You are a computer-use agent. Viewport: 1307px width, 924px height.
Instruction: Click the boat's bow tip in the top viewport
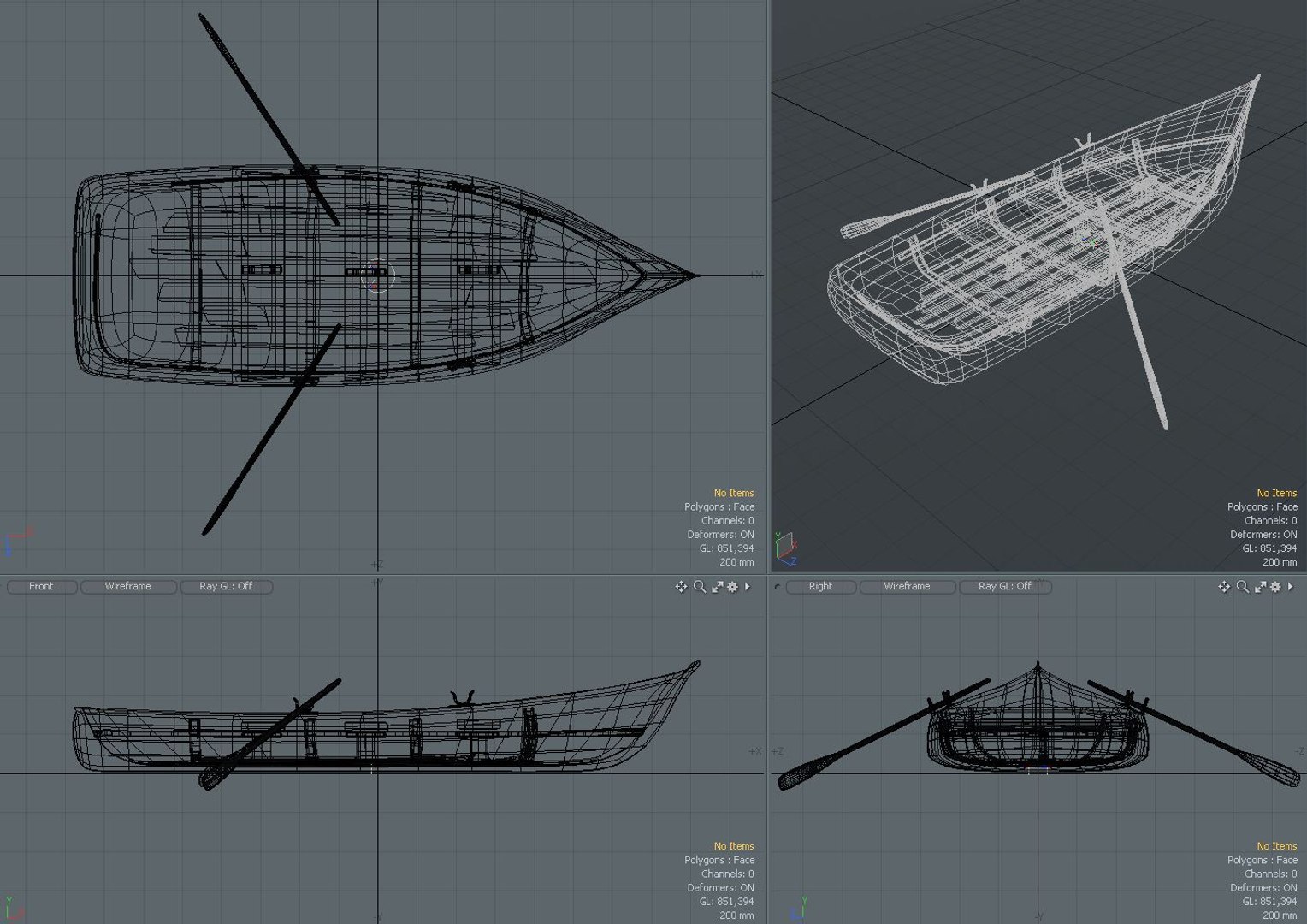pyautogui.click(x=695, y=275)
